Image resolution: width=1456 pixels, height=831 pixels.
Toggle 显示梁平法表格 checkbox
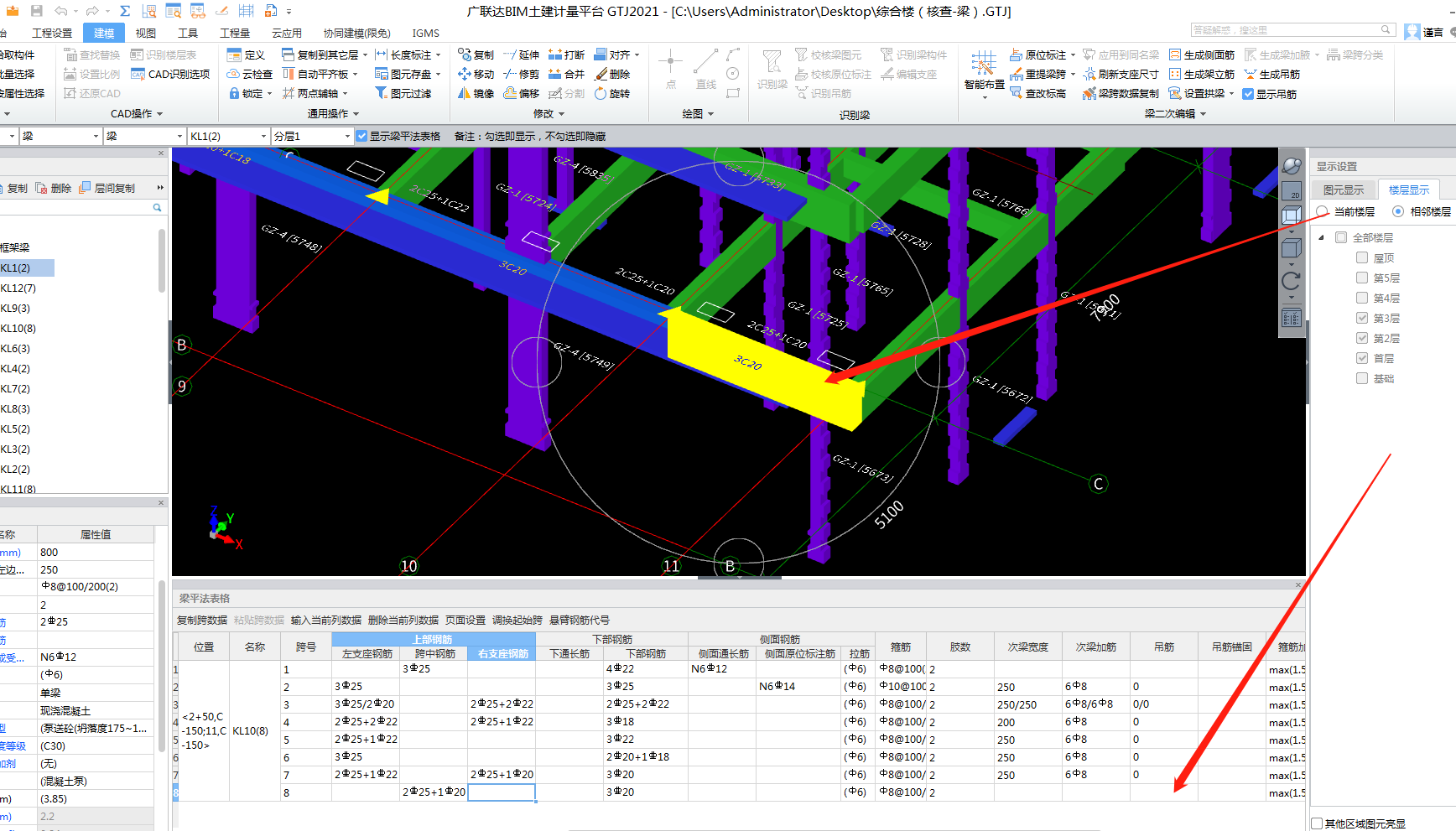[x=361, y=136]
